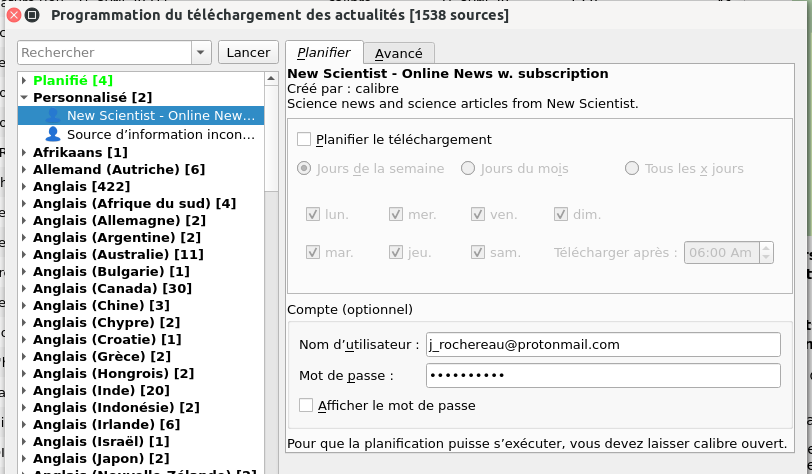Click the Télécharger après time stepper arrows
Image resolution: width=812 pixels, height=474 pixels.
pos(766,253)
